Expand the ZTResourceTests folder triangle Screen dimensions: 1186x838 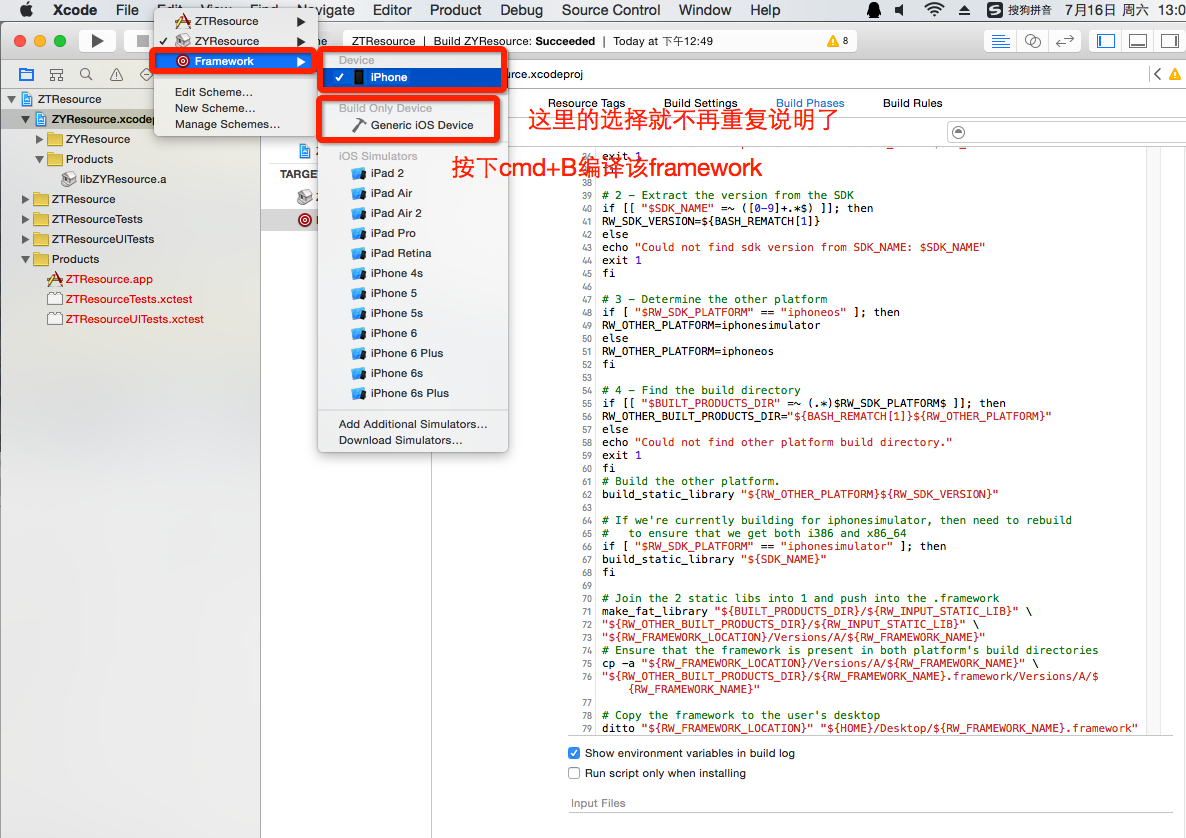[25, 219]
